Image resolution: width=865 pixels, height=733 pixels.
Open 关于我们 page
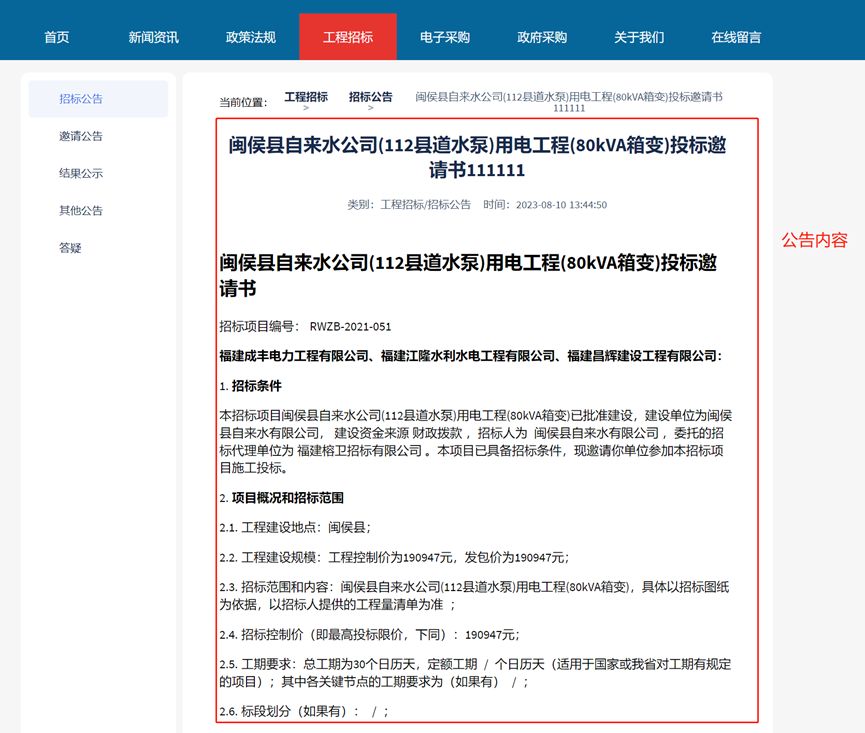tap(639, 37)
